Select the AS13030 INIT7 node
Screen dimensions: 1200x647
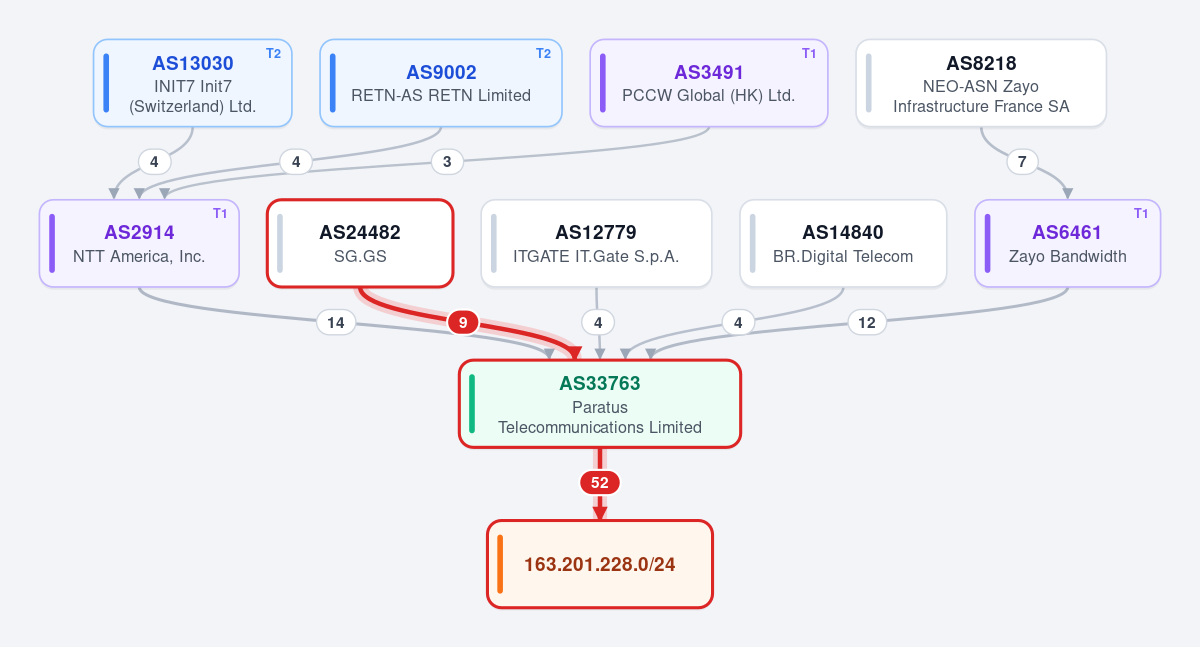[193, 83]
